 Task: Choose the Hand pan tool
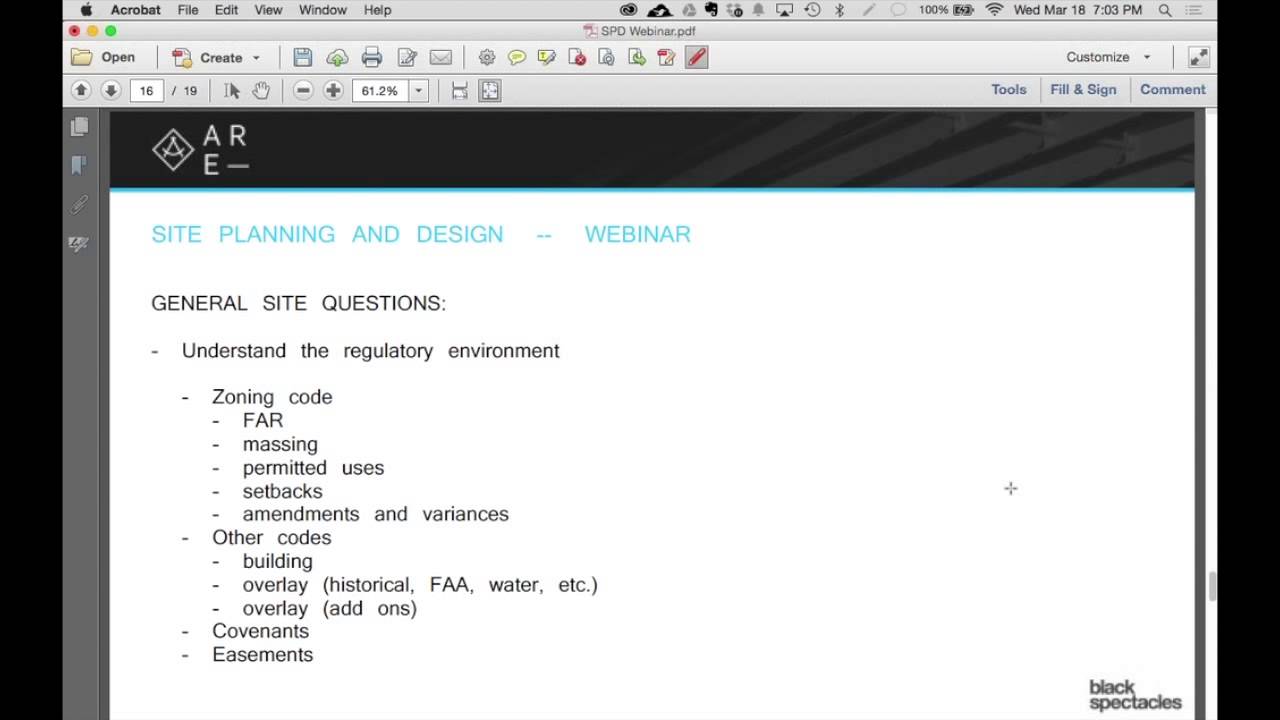click(261, 90)
